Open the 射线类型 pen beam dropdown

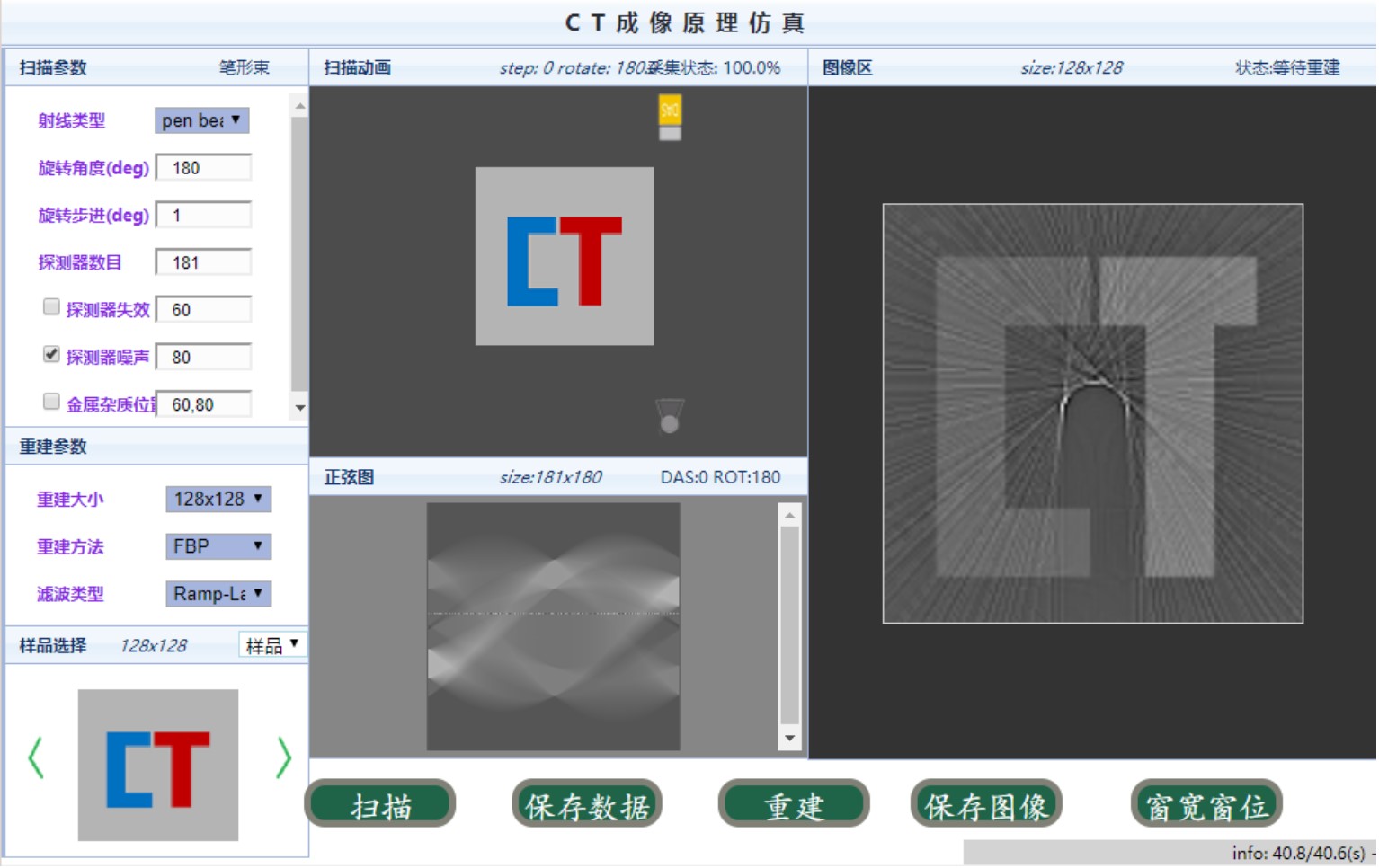[x=201, y=120]
